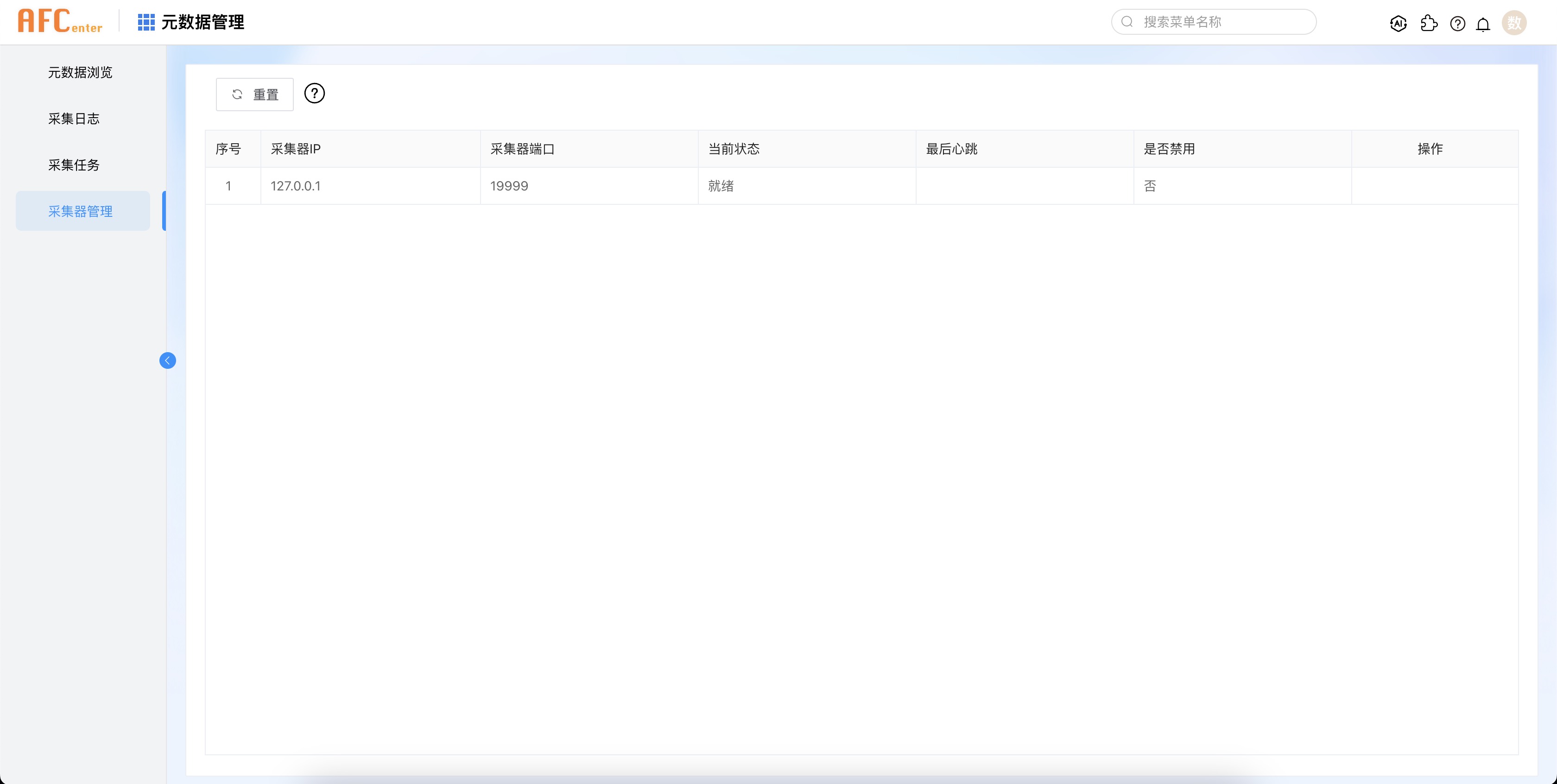Click the blue app grid icon

(x=146, y=22)
